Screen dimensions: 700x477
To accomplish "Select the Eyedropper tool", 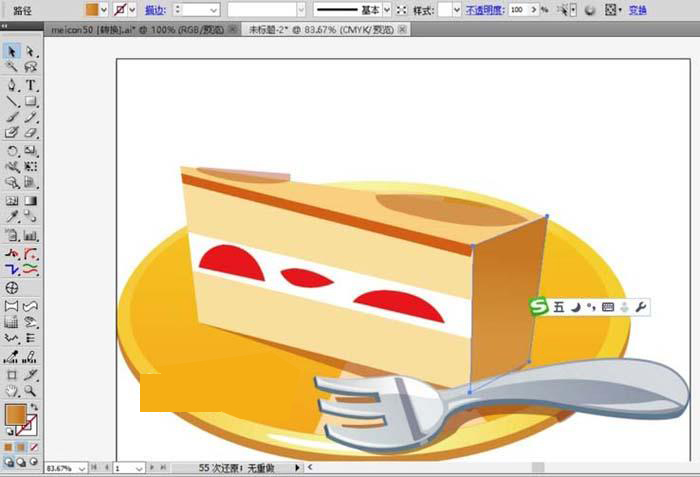I will coord(12,217).
